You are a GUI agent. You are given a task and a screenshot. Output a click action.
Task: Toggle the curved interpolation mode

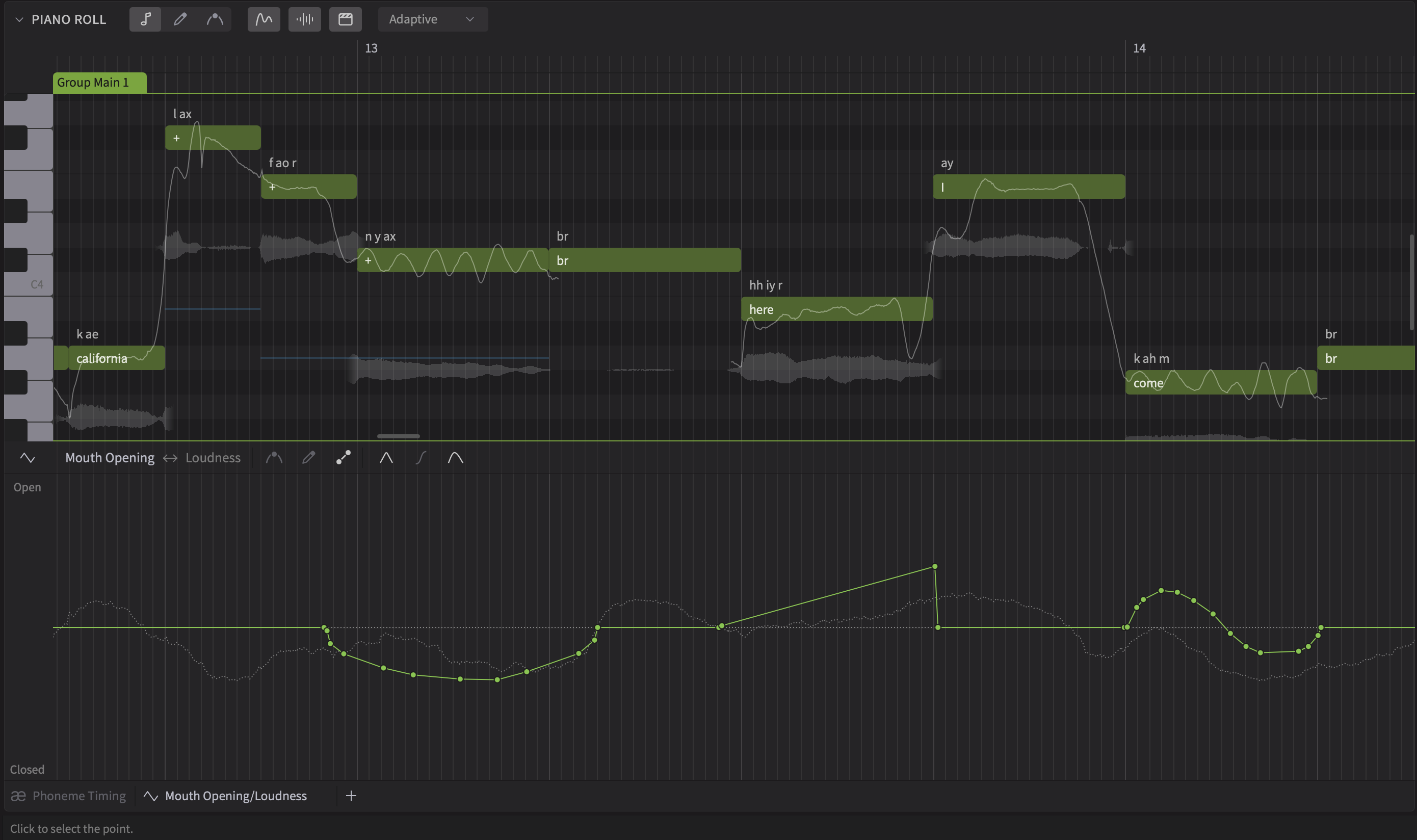(x=456, y=457)
